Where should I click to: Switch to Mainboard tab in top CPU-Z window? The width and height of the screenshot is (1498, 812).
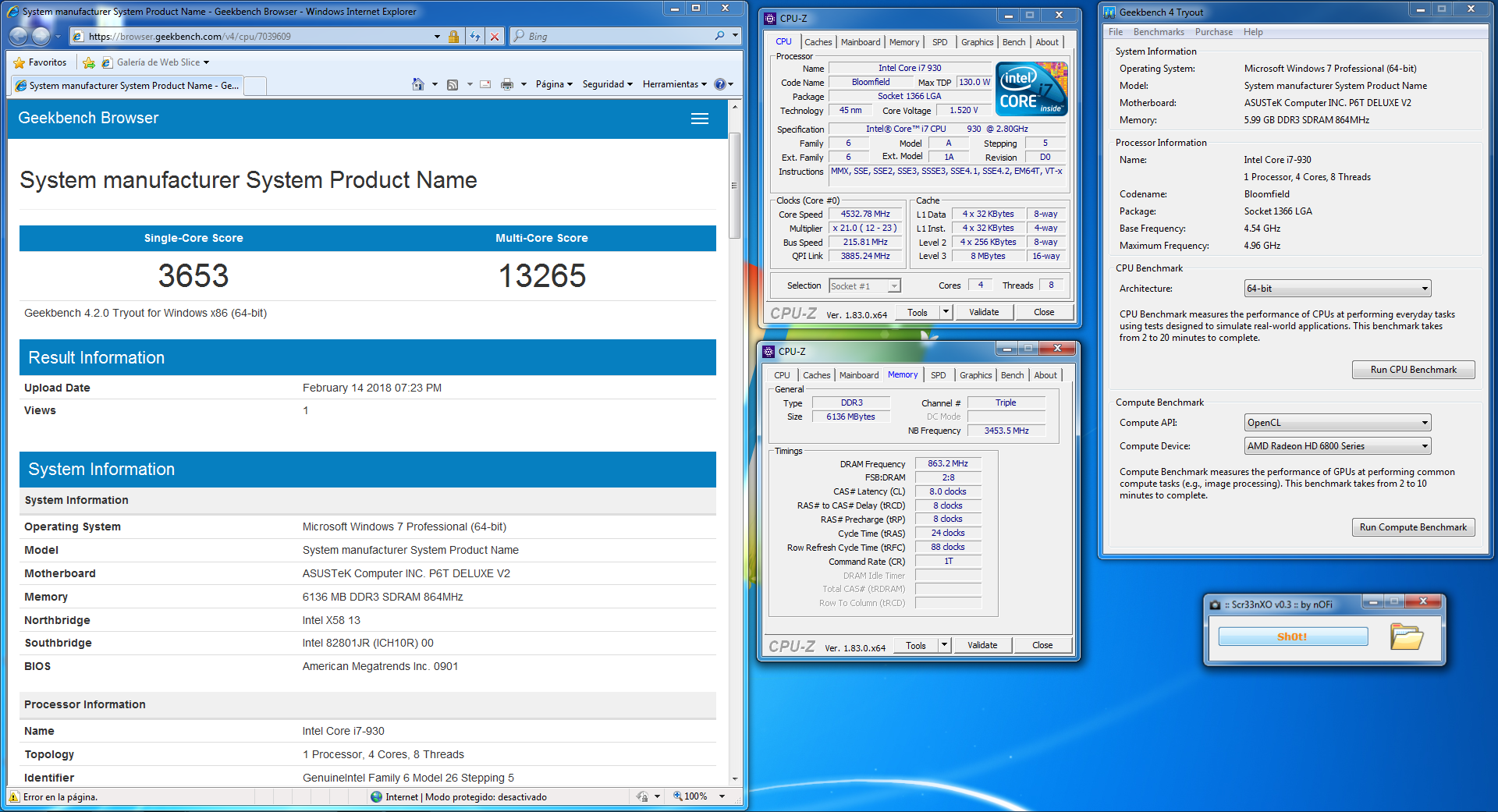click(x=861, y=42)
